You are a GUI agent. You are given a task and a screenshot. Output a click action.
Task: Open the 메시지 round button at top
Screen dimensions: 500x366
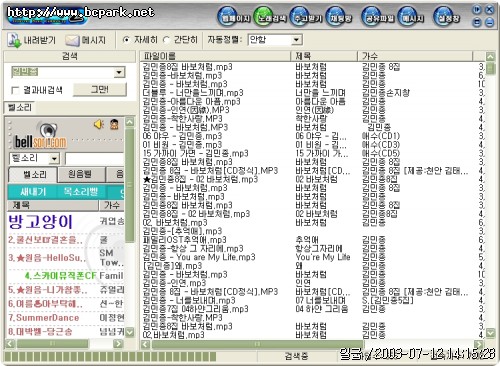411,17
